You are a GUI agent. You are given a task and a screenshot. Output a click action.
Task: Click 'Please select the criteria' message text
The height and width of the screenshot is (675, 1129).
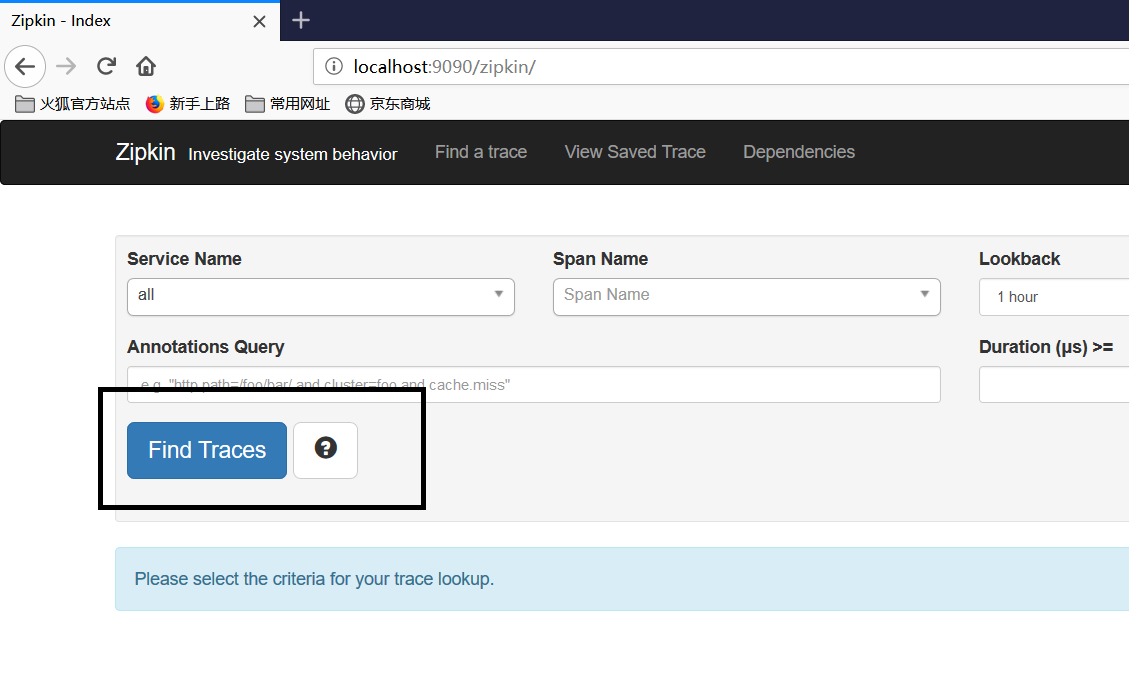315,579
